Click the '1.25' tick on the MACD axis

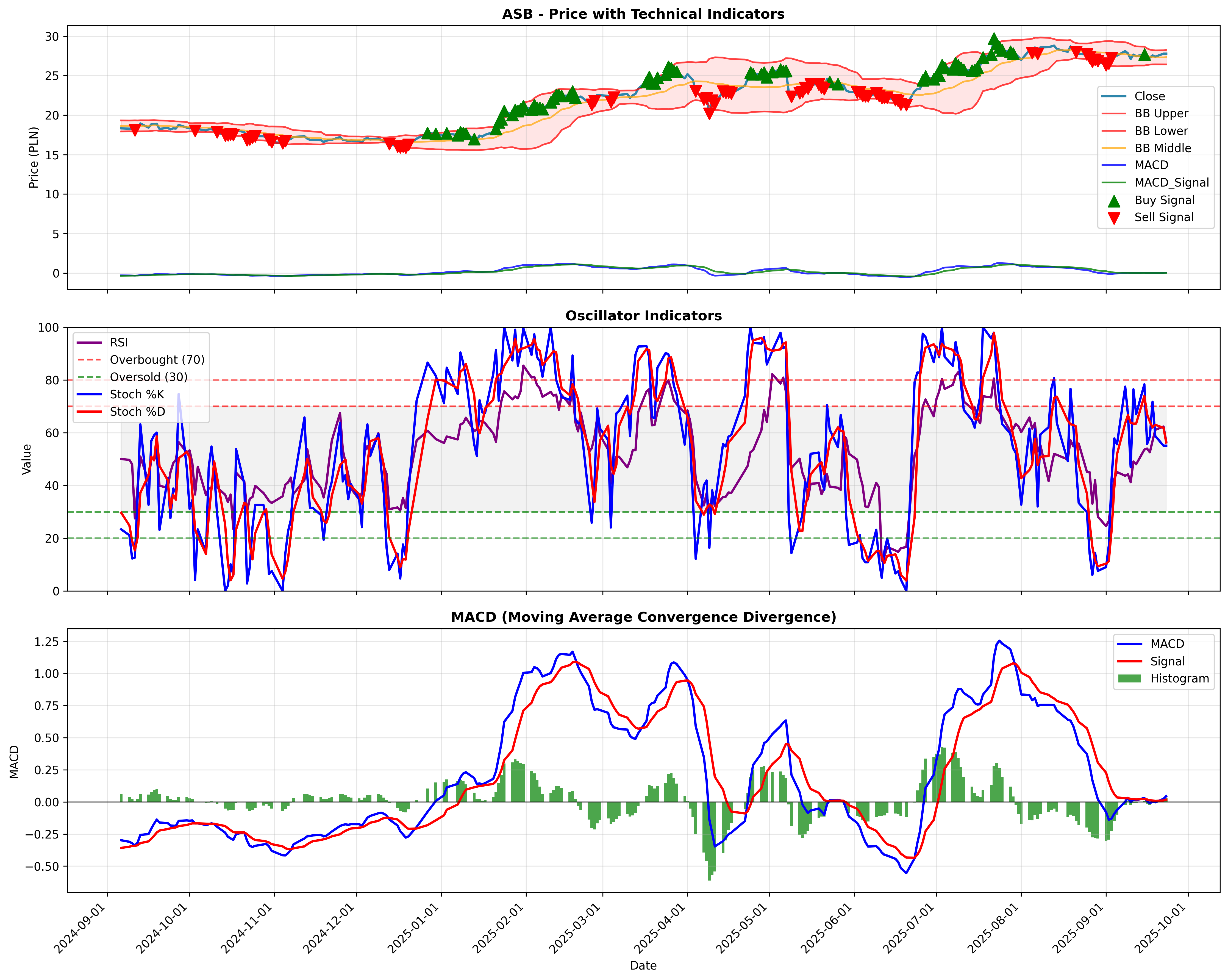[46, 642]
